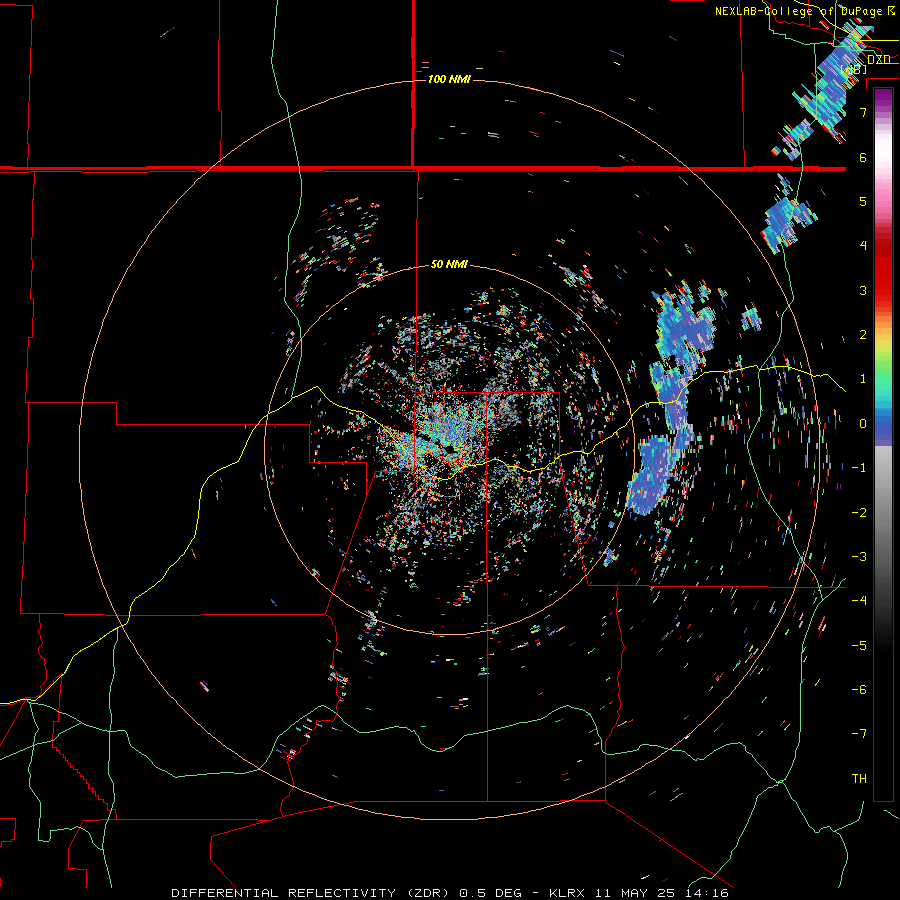Click the "TH" label below the scale

coord(859,779)
